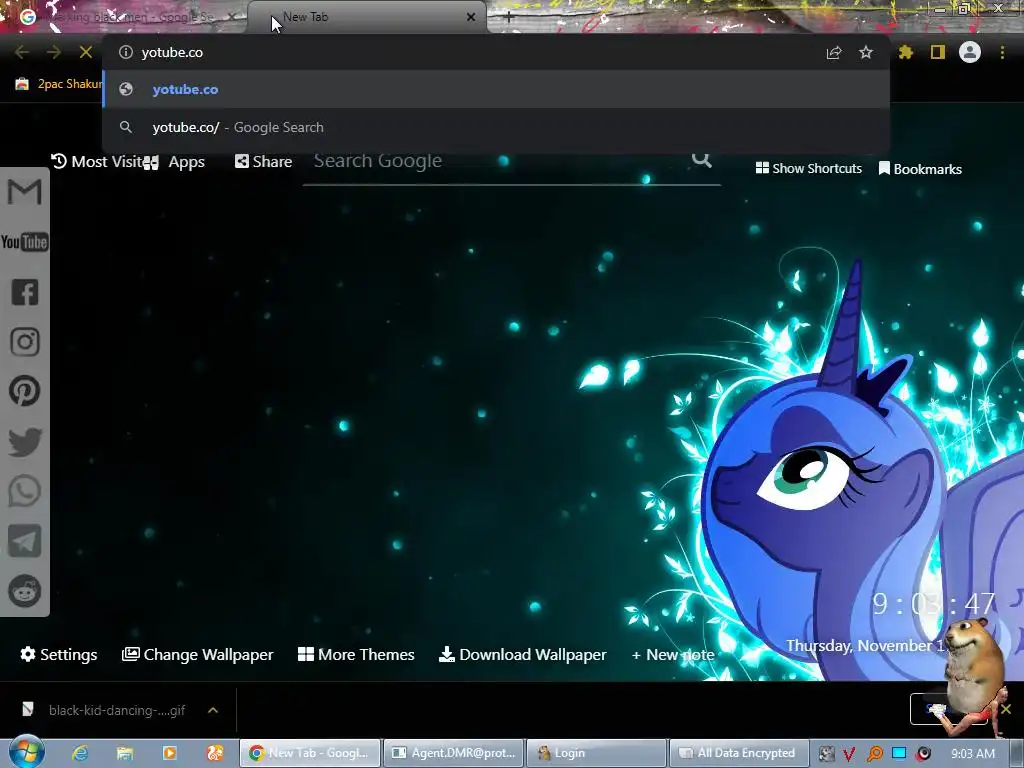Screen dimensions: 1024x768
Task: Go forward to the next page
Action: (x=54, y=52)
